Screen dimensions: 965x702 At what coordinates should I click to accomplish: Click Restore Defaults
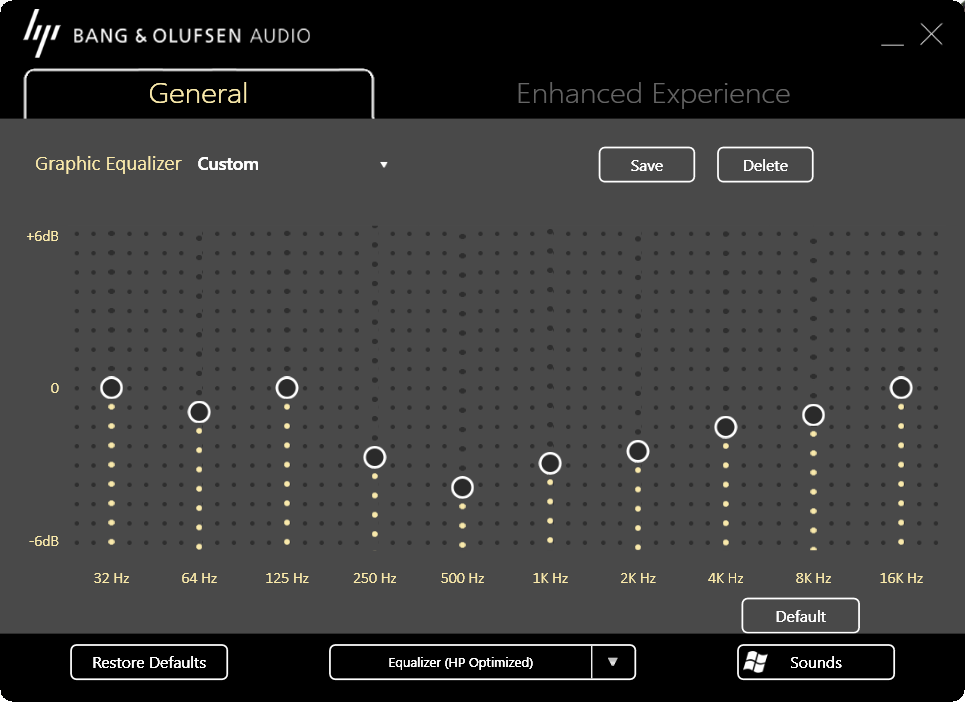coord(148,662)
